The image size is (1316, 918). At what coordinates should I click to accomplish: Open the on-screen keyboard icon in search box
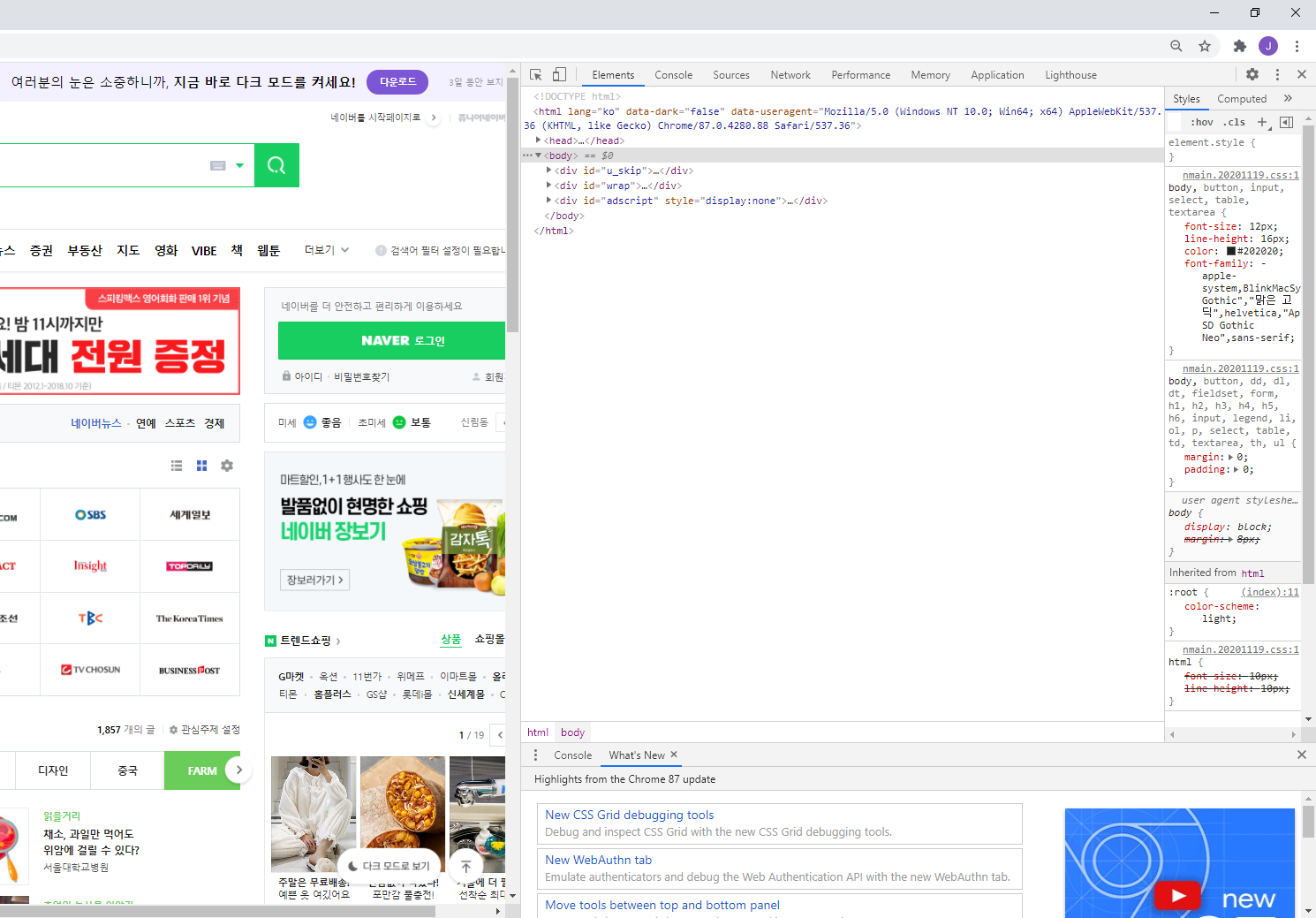pyautogui.click(x=218, y=165)
